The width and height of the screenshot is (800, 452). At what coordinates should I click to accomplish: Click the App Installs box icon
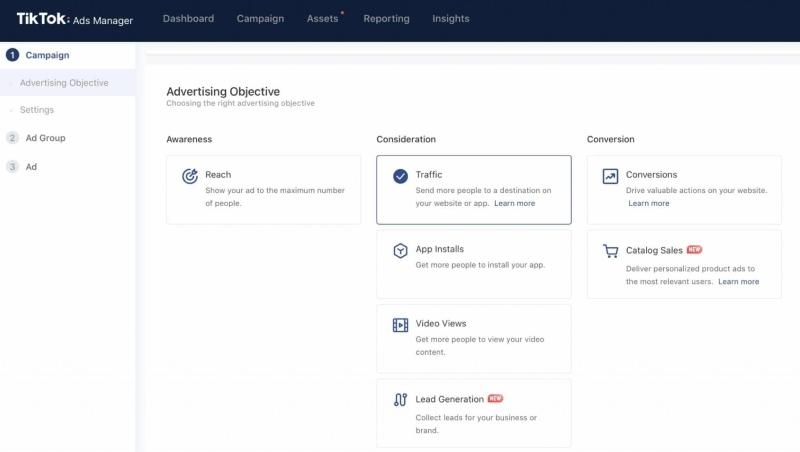401,250
